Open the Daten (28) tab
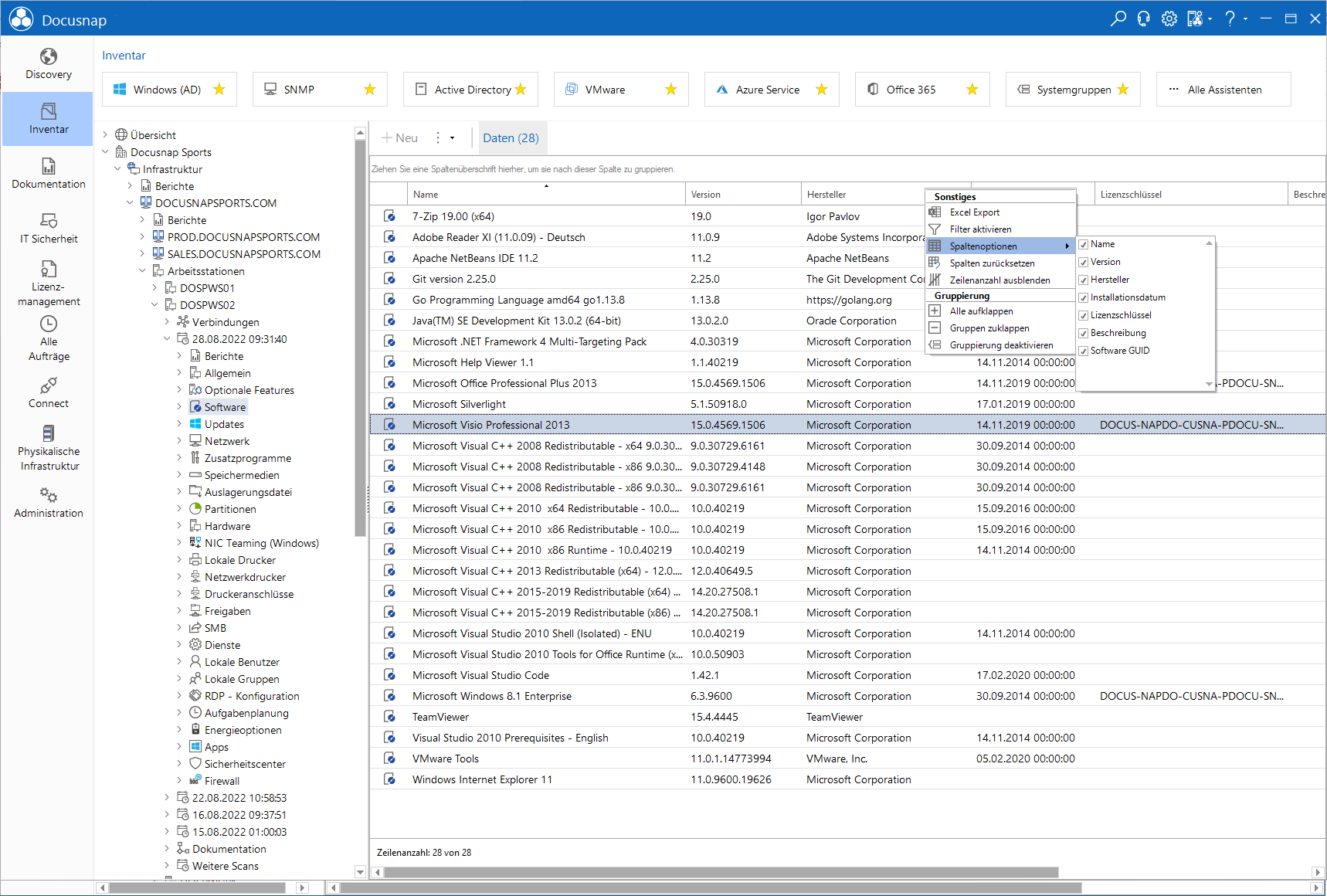This screenshot has width=1327, height=896. (x=511, y=137)
